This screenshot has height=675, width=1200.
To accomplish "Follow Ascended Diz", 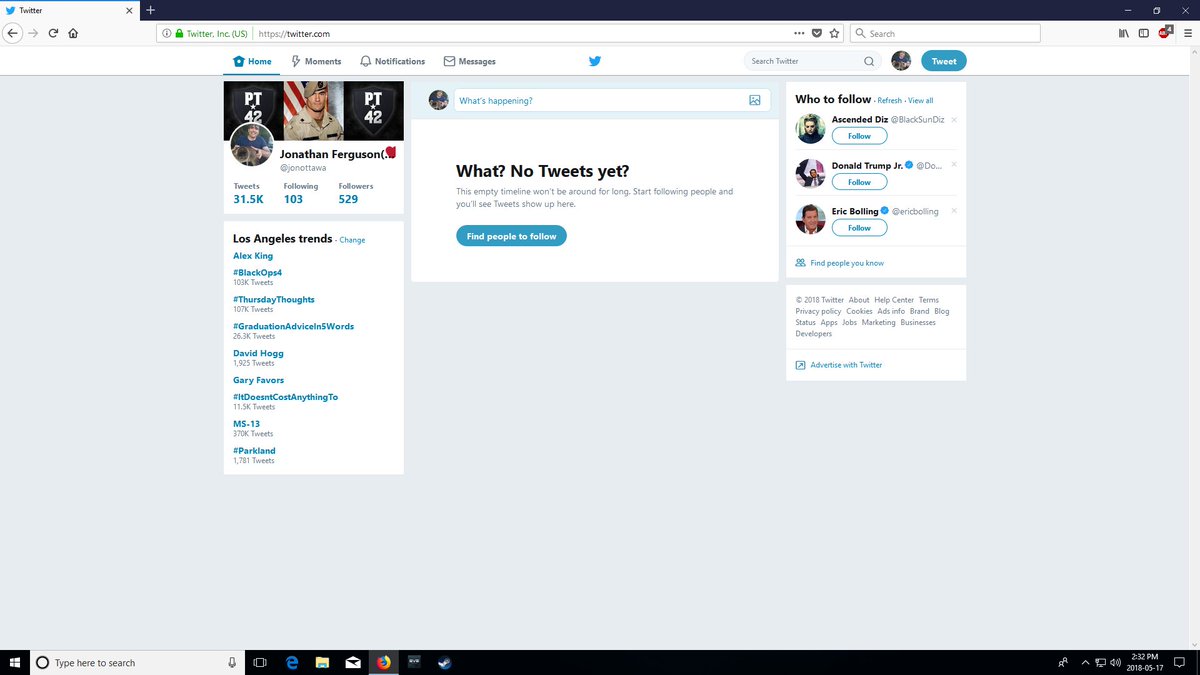I will pos(859,136).
